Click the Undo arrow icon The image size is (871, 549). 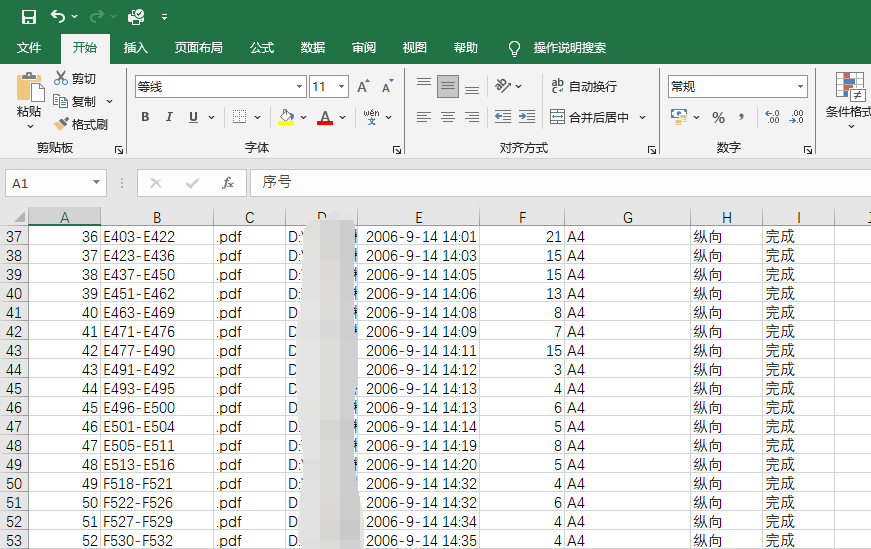58,16
